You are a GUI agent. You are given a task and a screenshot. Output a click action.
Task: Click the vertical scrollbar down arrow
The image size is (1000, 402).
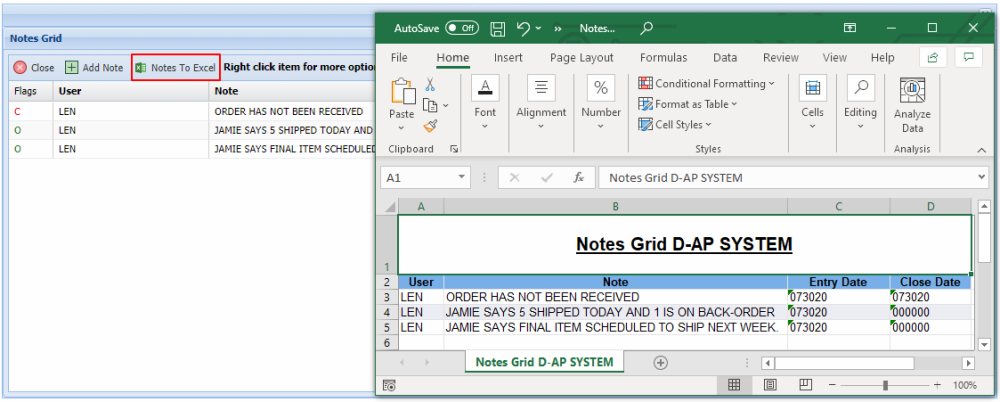point(984,345)
